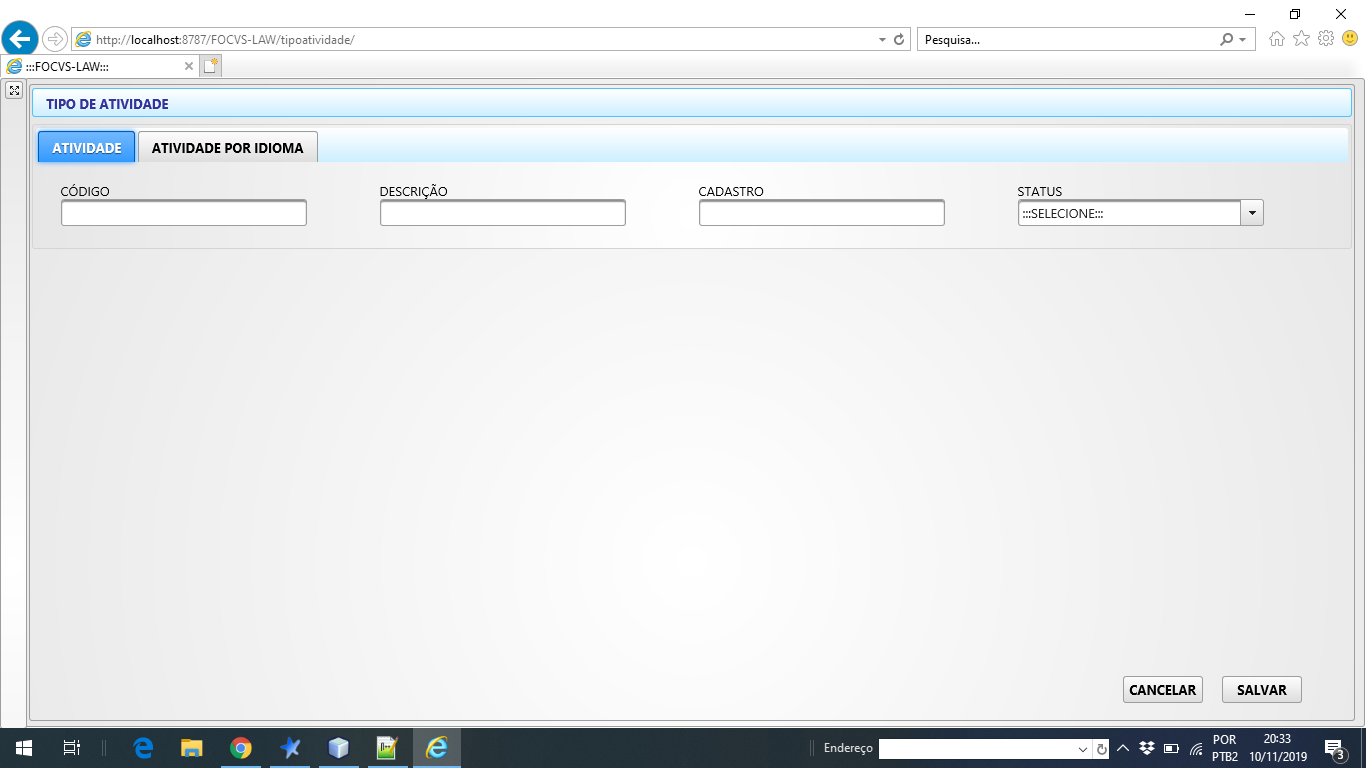Select the ATIVIDADE tab
Screen dimensions: 1366x768
coord(87,147)
